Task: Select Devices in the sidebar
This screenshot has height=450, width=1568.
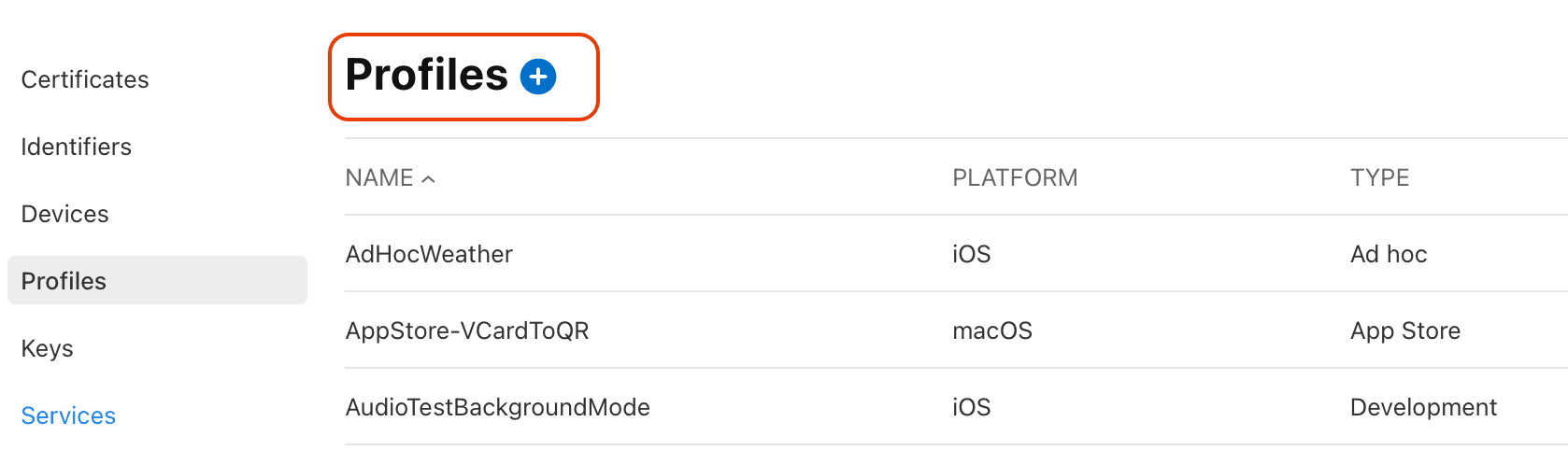Action: click(65, 214)
